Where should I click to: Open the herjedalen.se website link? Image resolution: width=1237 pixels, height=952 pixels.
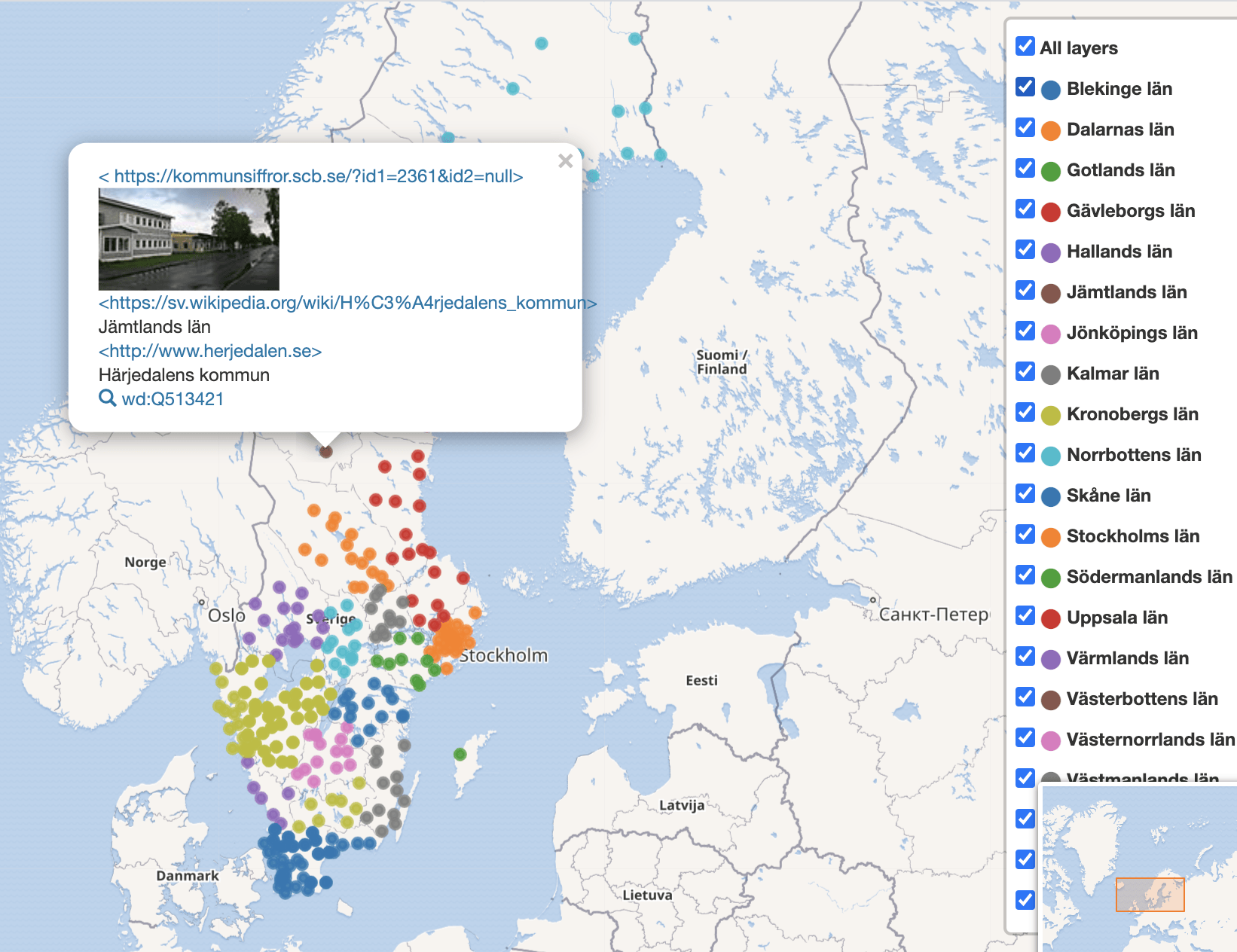[210, 351]
